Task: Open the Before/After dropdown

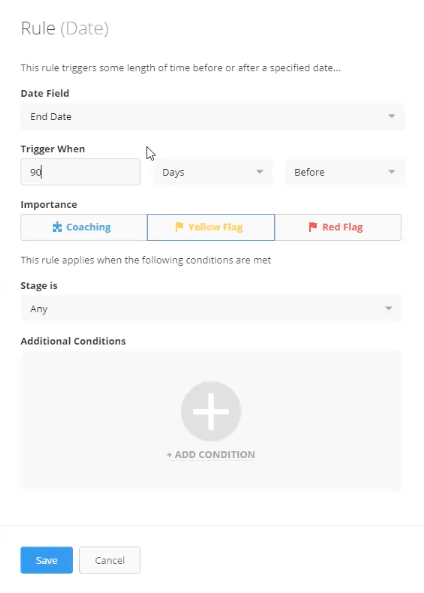Action: pos(345,172)
